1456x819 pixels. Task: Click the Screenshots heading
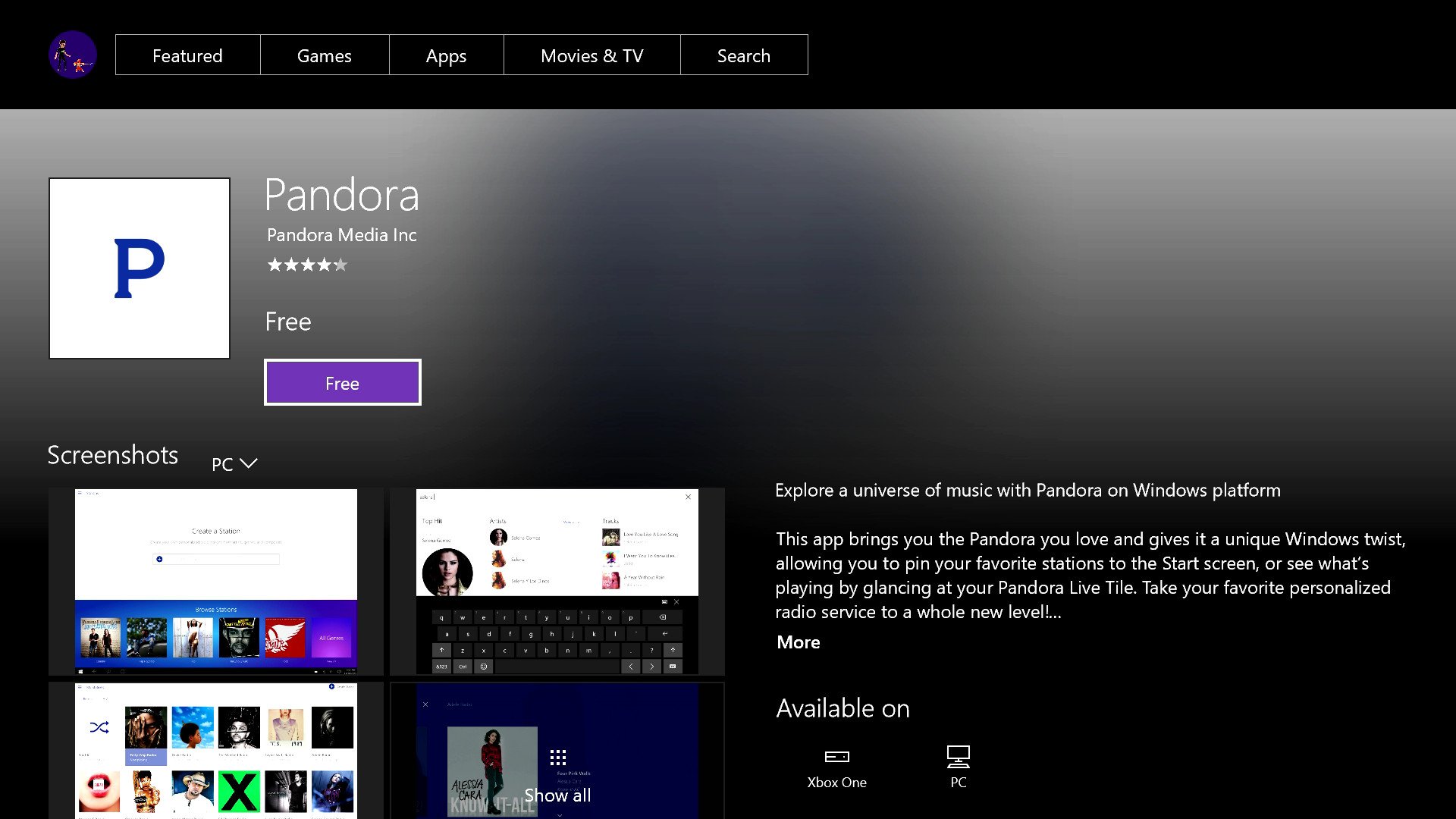112,455
